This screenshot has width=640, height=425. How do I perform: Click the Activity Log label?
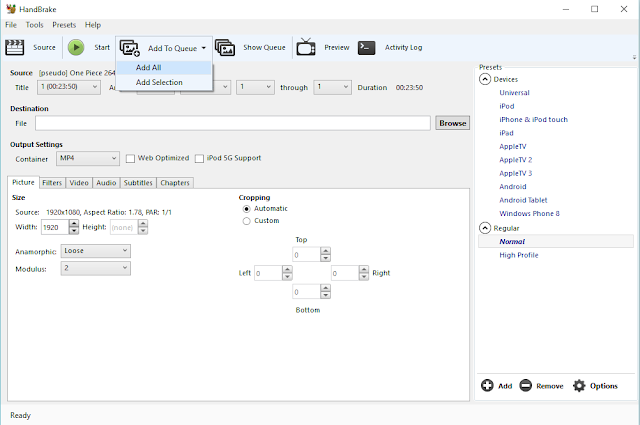coord(403,47)
